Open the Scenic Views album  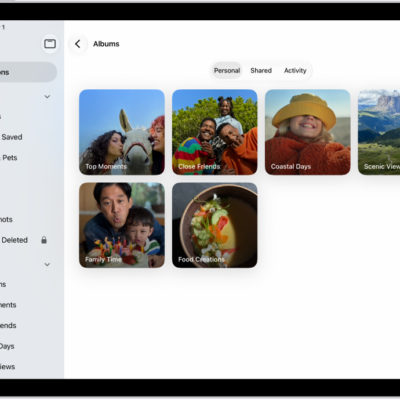379,132
